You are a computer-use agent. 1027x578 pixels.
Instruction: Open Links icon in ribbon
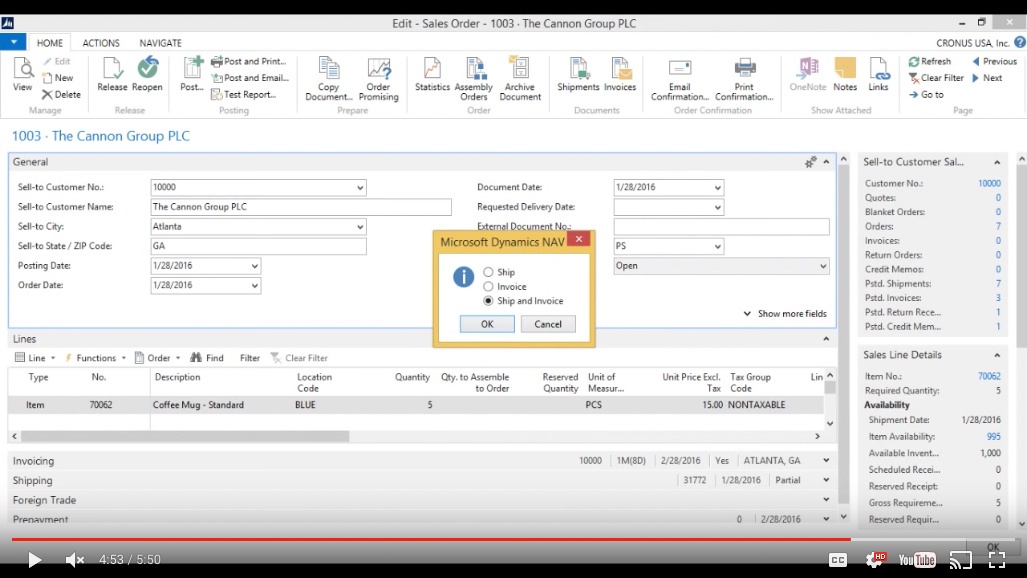coord(878,74)
